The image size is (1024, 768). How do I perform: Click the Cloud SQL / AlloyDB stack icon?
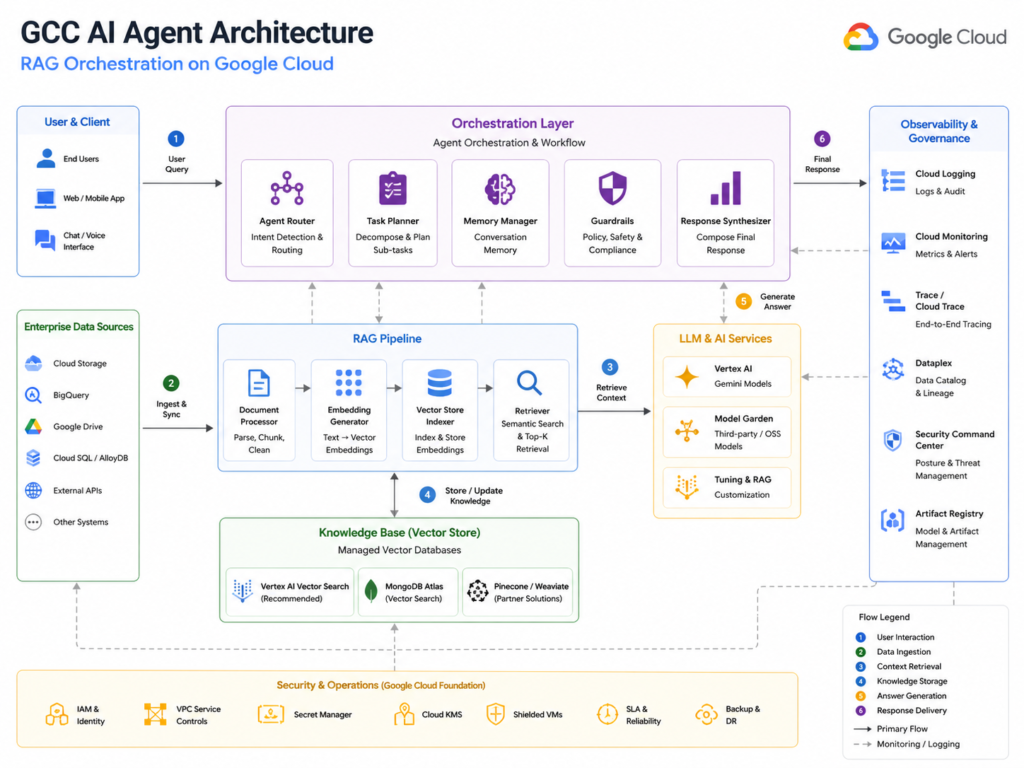[x=33, y=458]
